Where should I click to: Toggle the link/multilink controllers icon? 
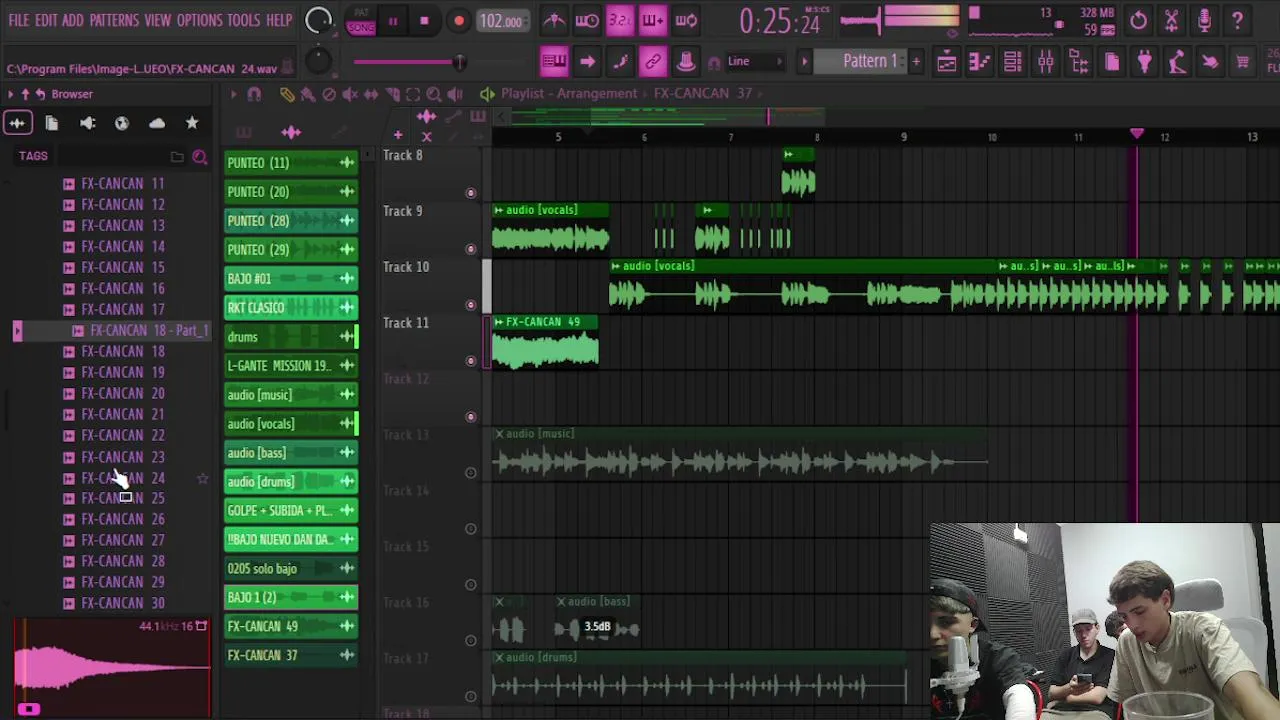click(653, 62)
